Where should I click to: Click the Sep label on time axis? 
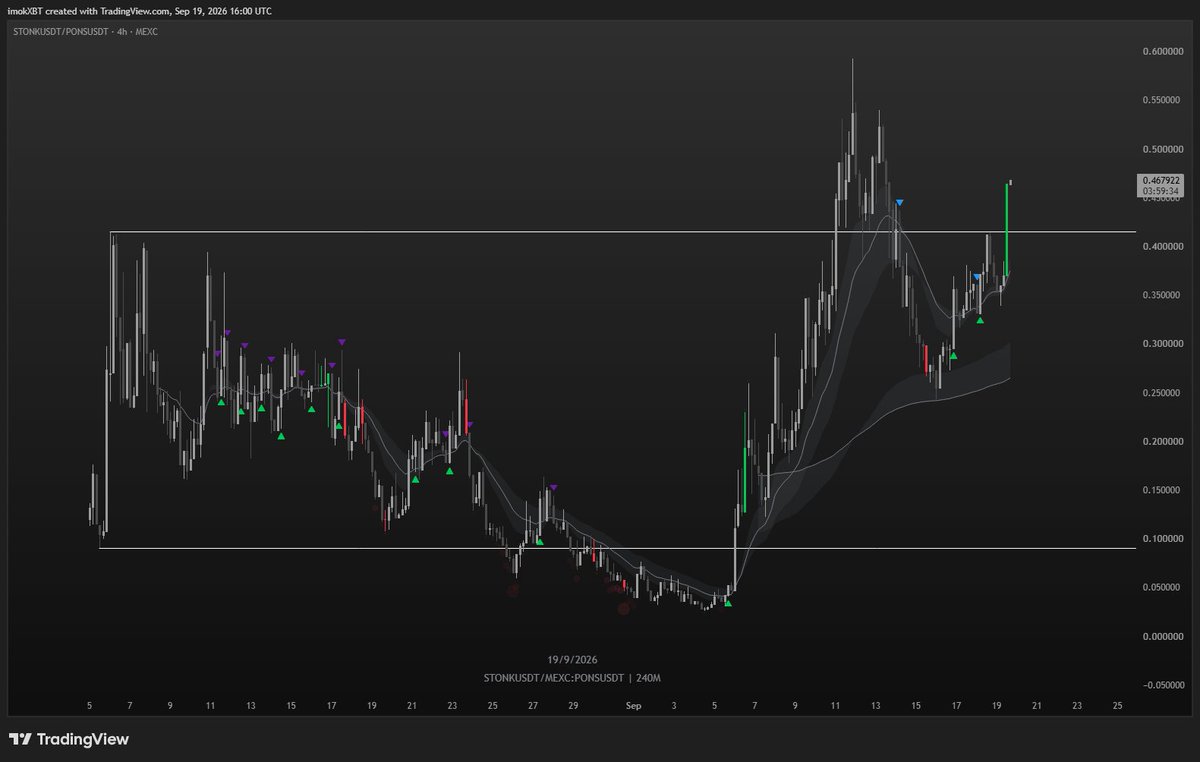[633, 706]
